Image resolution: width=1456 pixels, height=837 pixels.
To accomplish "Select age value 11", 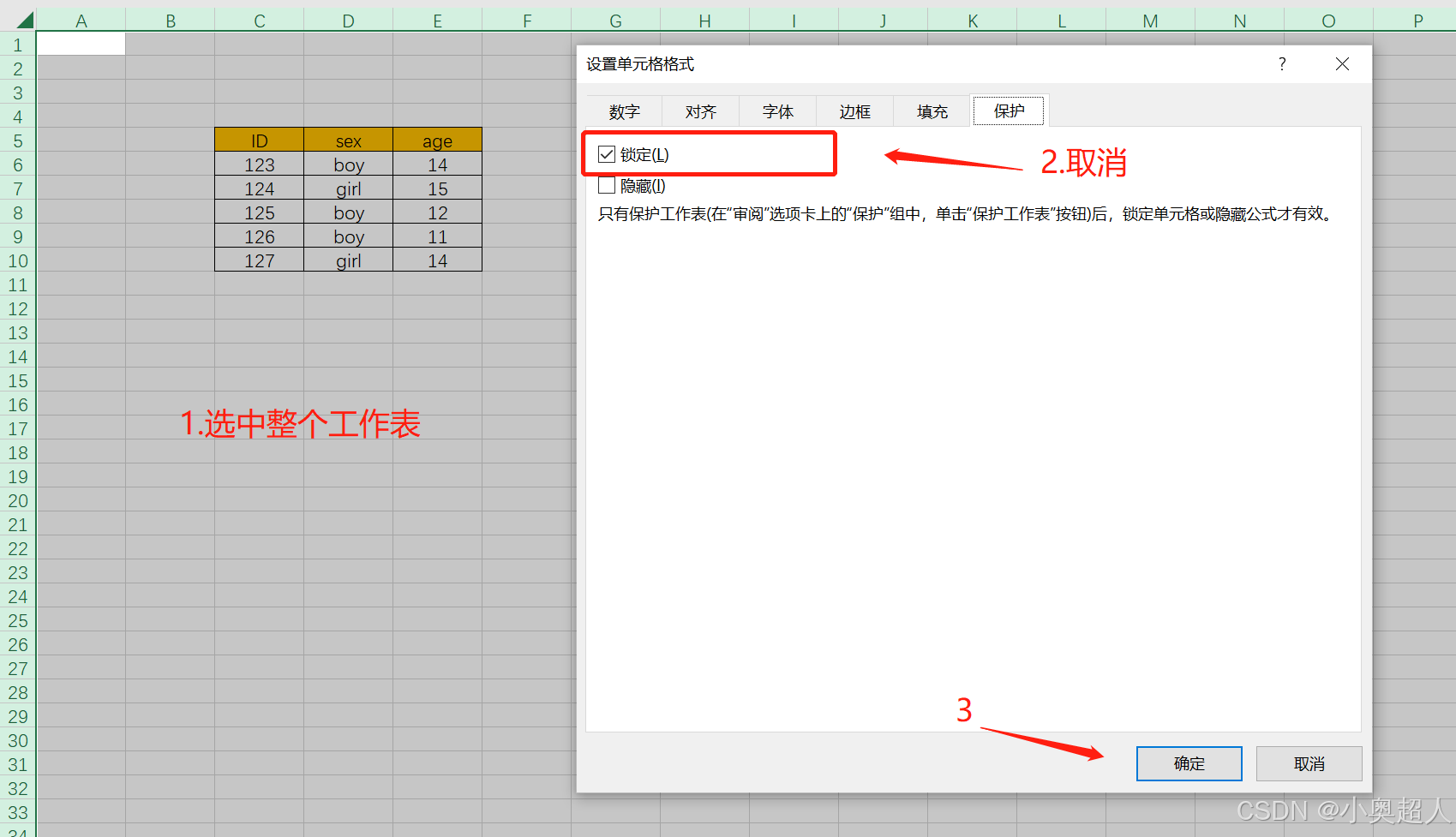I will pyautogui.click(x=438, y=236).
